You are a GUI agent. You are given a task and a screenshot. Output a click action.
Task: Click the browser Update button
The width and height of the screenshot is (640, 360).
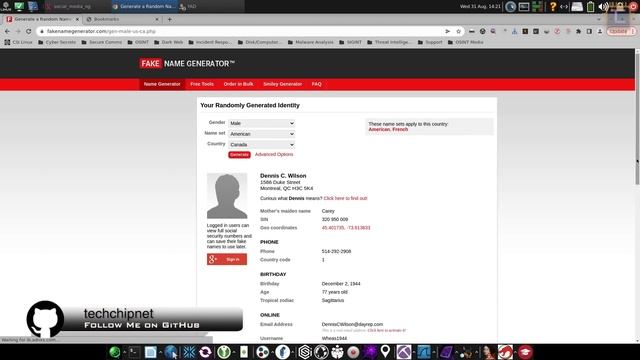click(x=620, y=31)
